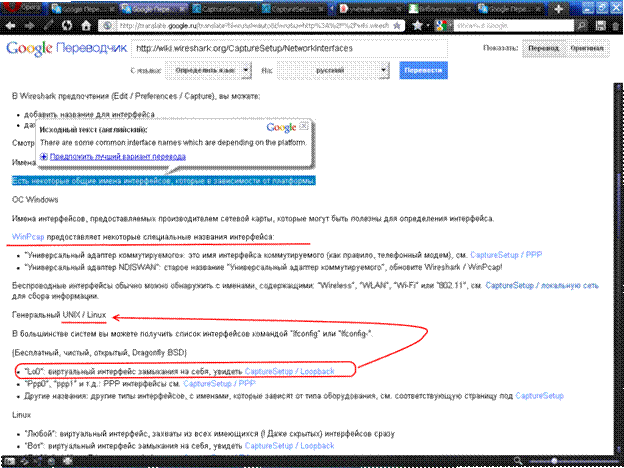The image size is (624, 468).
Task: Click the text добавить название для интерфейса
Action: point(89,115)
